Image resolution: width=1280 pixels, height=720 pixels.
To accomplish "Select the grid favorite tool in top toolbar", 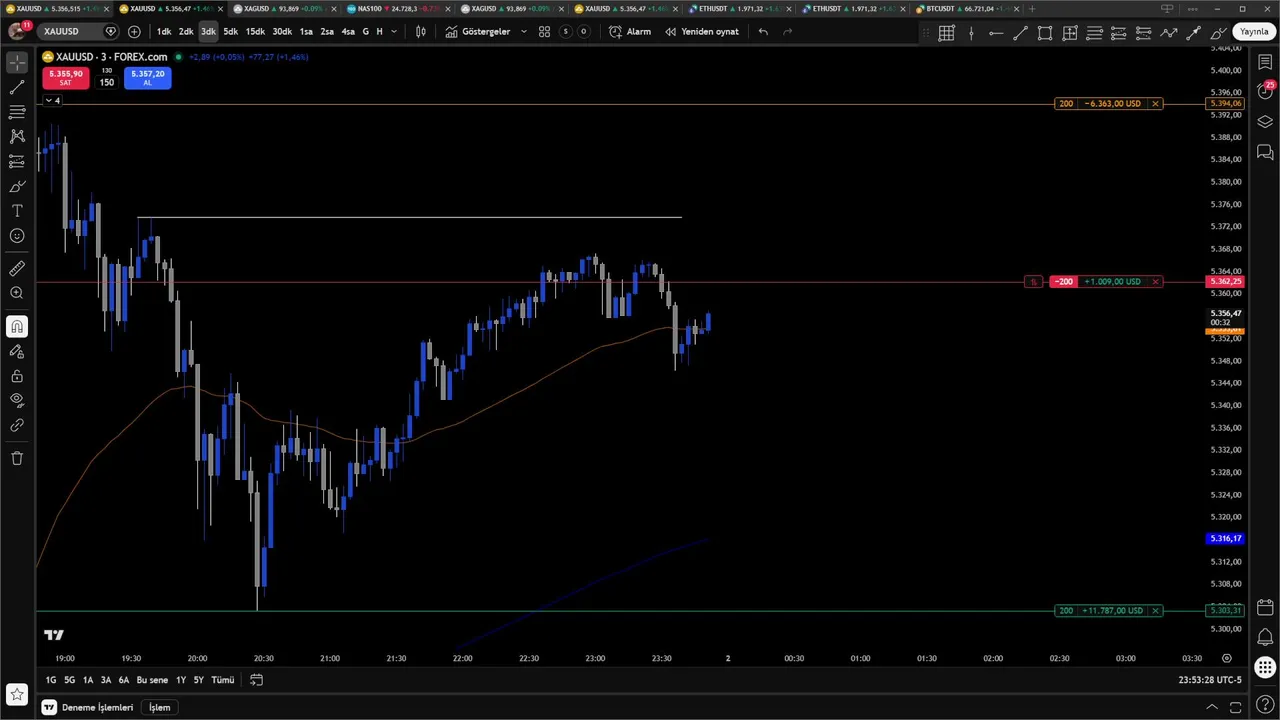I will [946, 33].
